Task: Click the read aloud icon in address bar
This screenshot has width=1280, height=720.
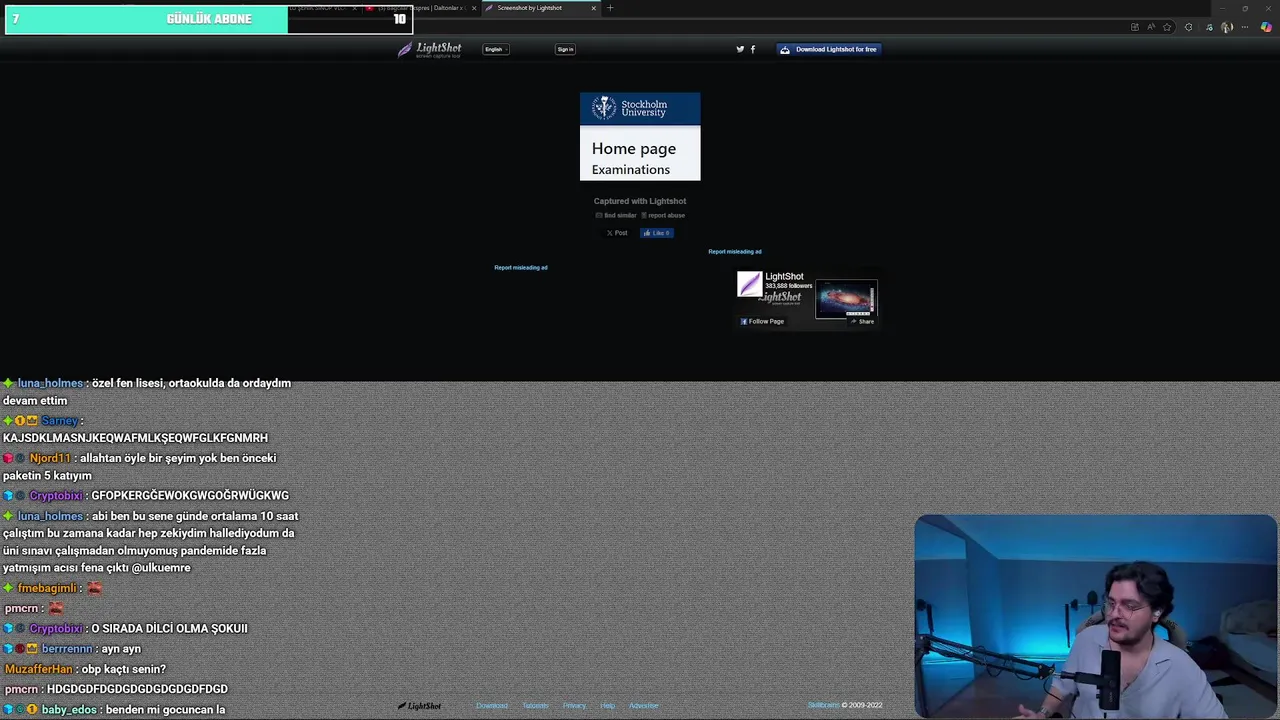Action: pos(1151,27)
